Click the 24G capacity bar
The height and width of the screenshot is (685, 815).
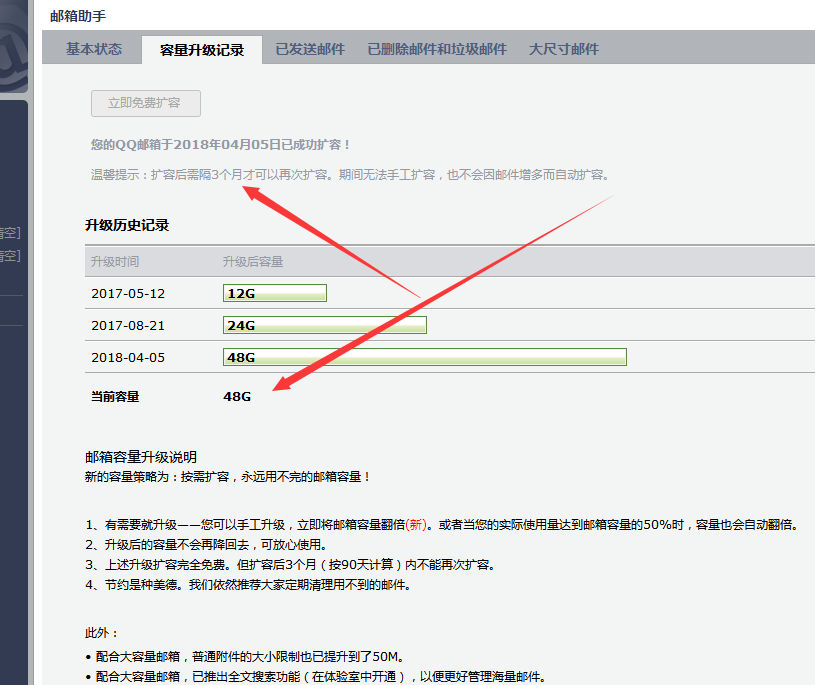(x=325, y=325)
